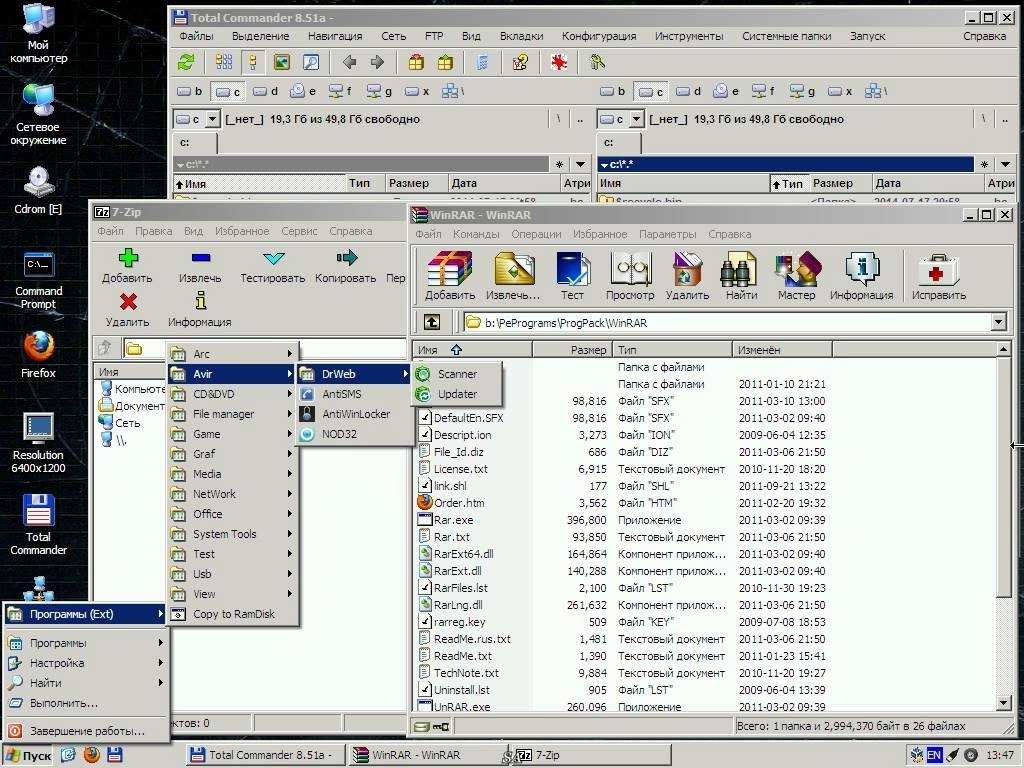The height and width of the screenshot is (768, 1024).
Task: Sort WinRAR list by Изменён column
Action: 782,350
